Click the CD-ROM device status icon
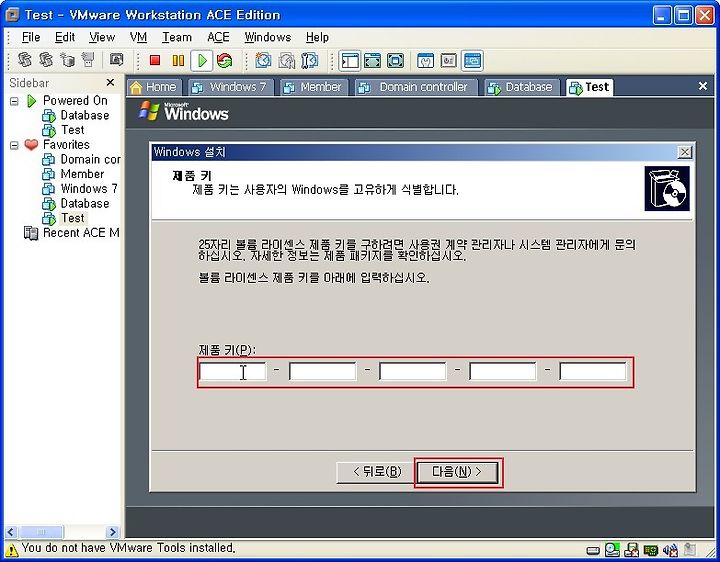The height and width of the screenshot is (562, 720). tap(612, 549)
